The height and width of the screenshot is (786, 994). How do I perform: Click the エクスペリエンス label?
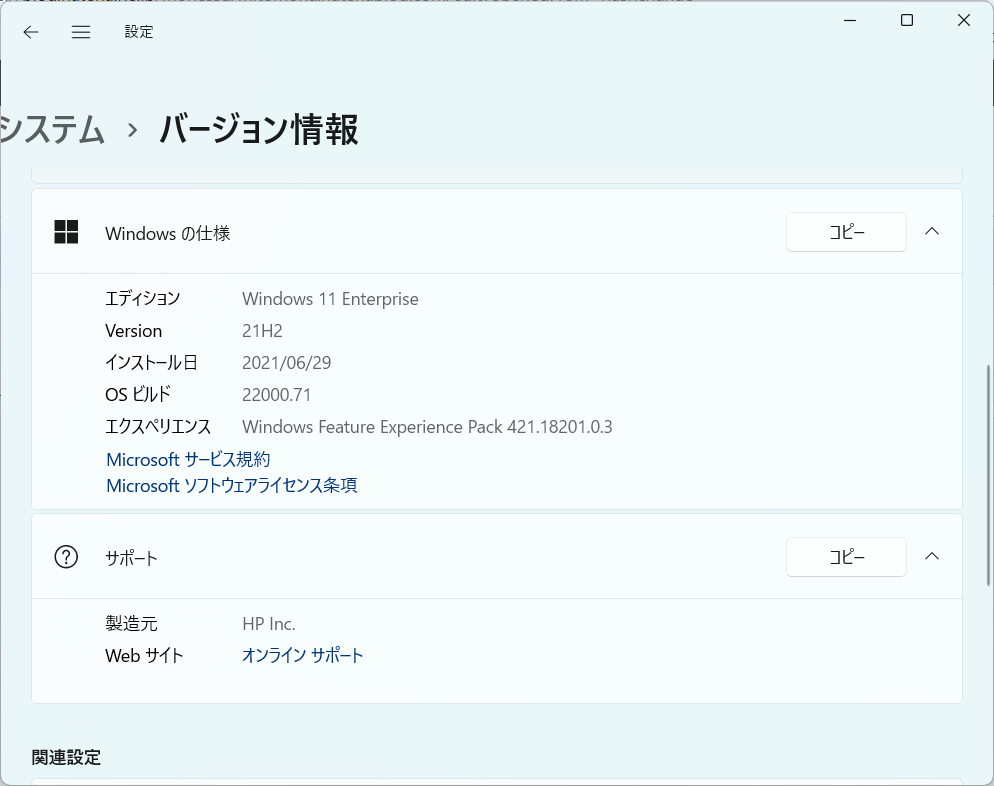pyautogui.click(x=158, y=427)
